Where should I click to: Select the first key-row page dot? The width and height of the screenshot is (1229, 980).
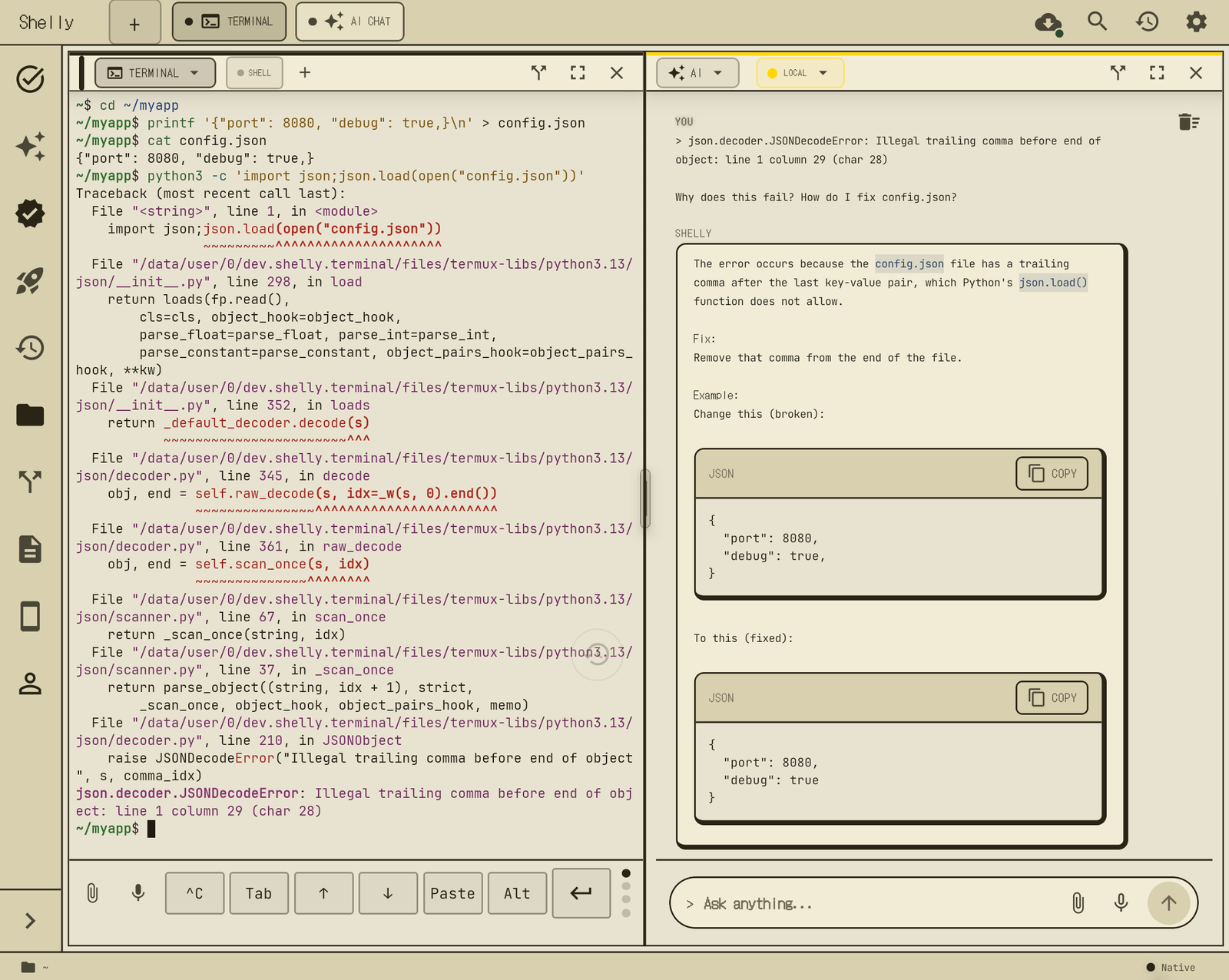pyautogui.click(x=626, y=873)
